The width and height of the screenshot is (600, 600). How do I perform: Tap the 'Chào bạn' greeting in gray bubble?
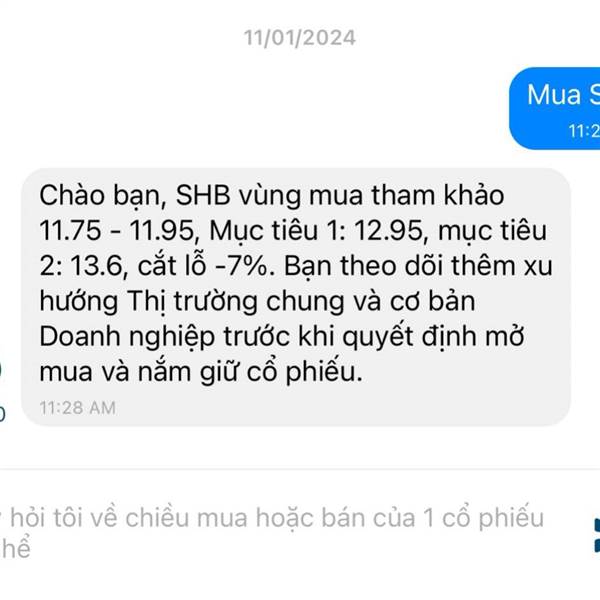pos(99,196)
